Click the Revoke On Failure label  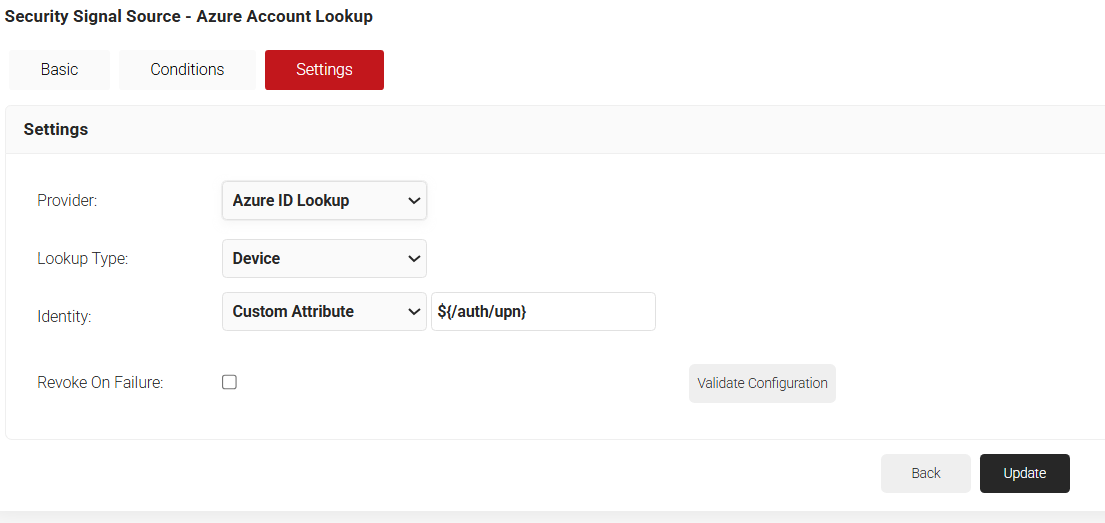(x=100, y=382)
